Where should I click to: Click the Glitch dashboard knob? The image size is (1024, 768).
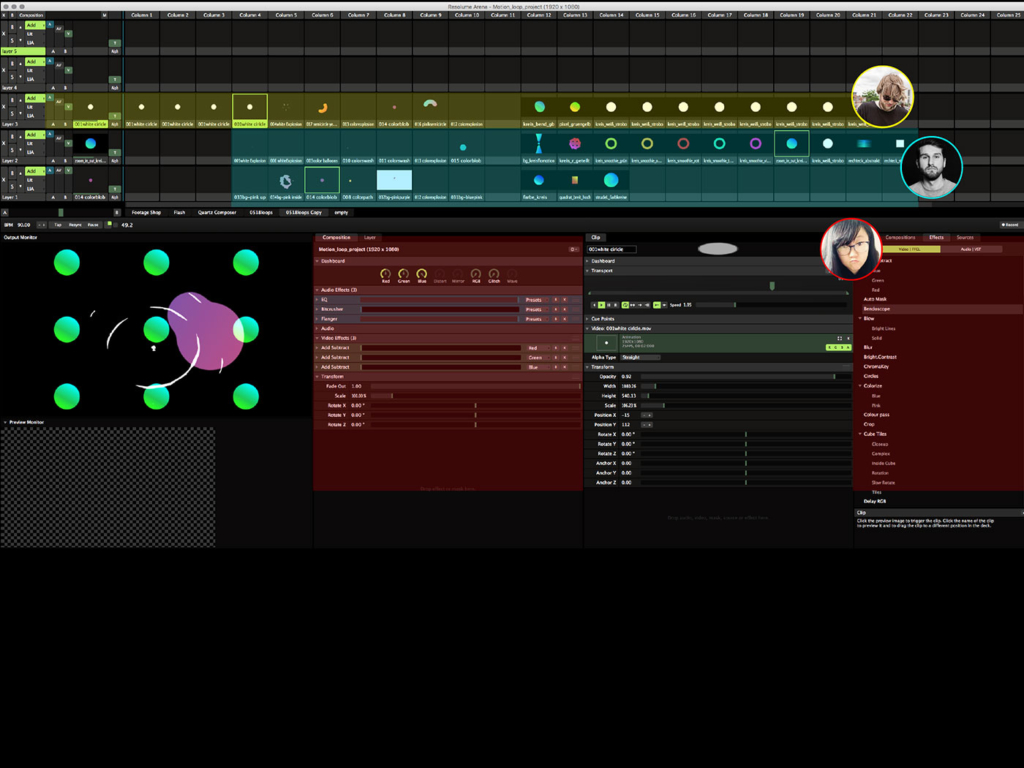tap(494, 273)
